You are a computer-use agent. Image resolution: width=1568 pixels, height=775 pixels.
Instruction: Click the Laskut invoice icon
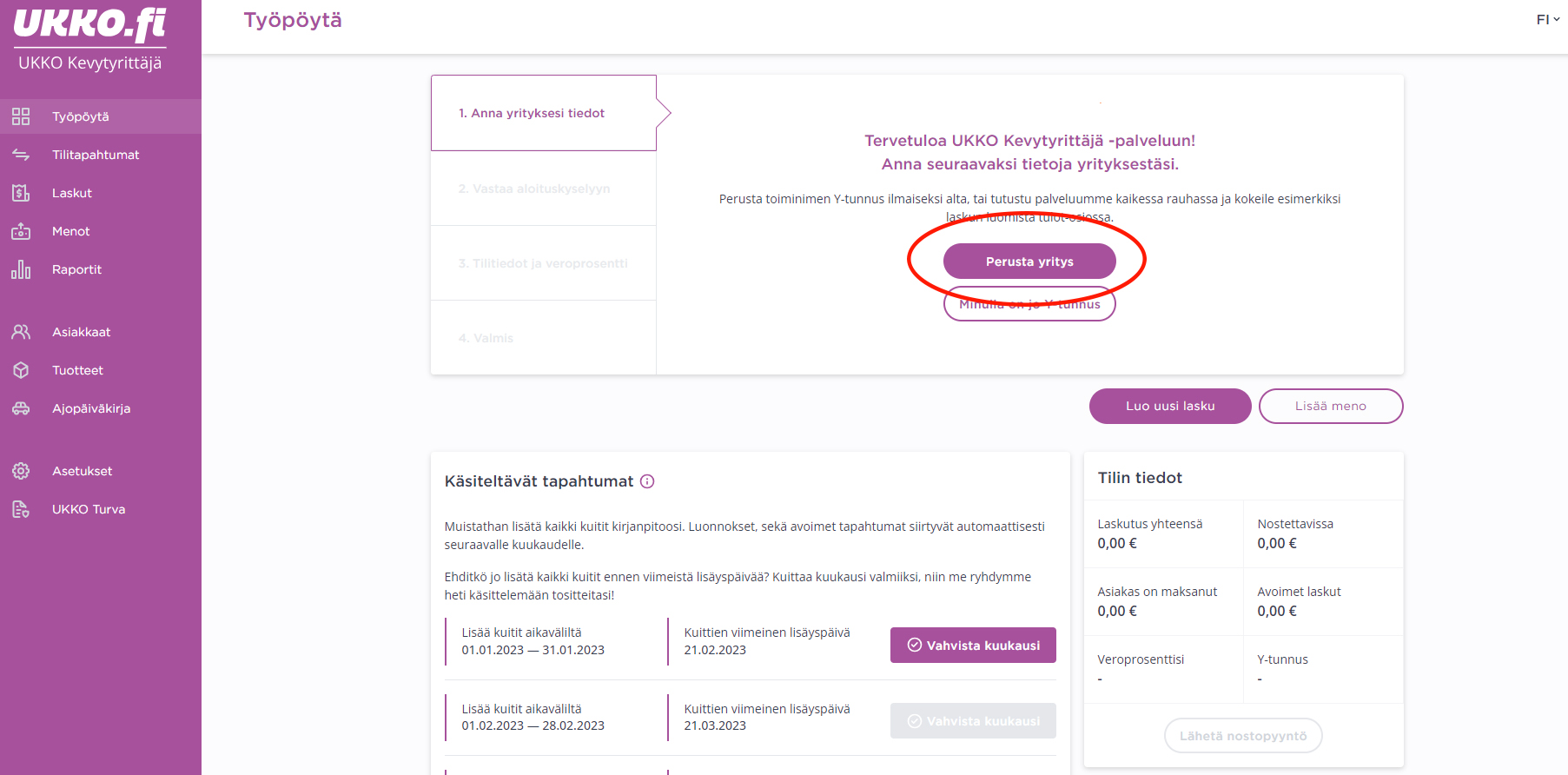coord(21,193)
